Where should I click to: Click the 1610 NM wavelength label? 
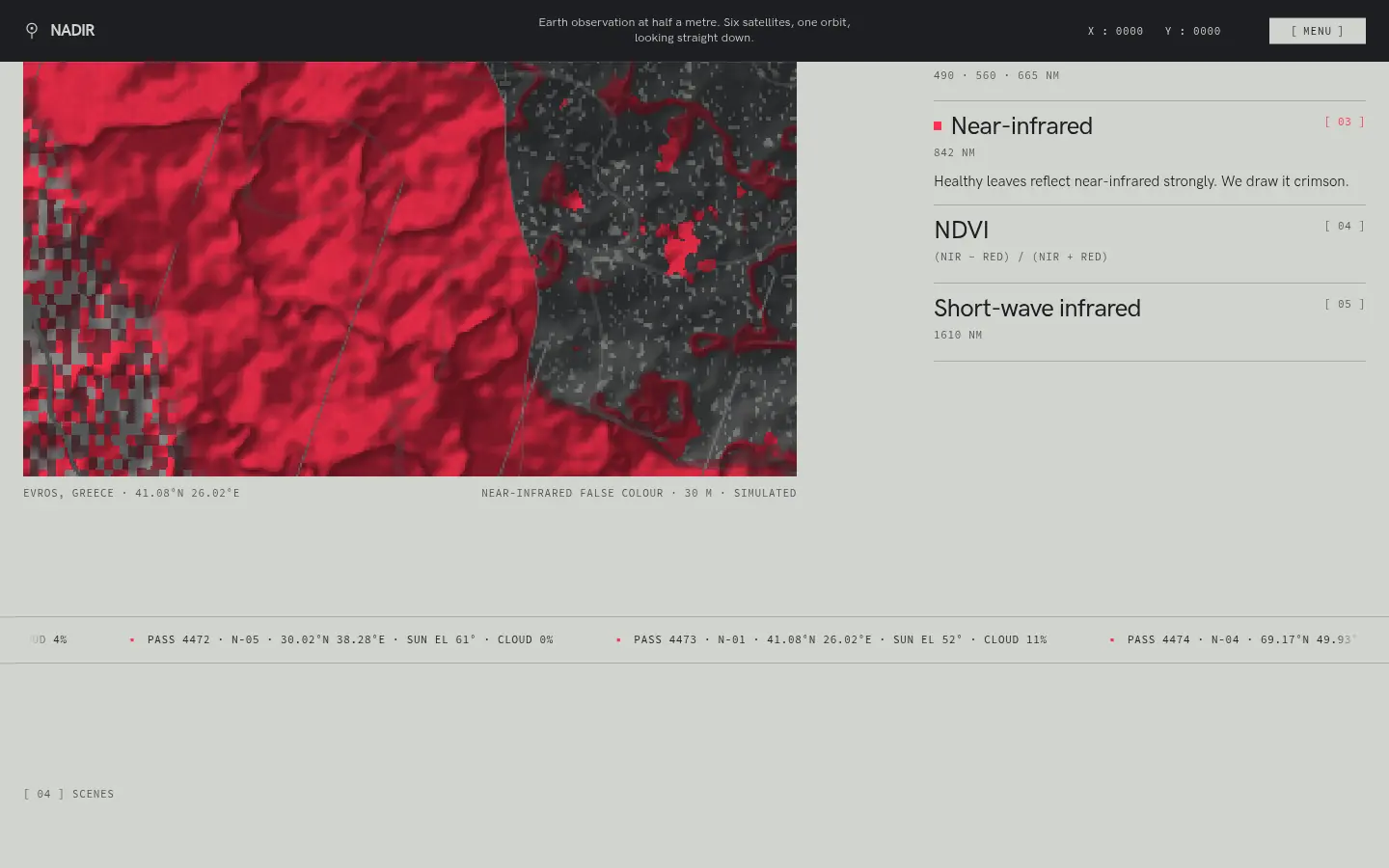[958, 335]
